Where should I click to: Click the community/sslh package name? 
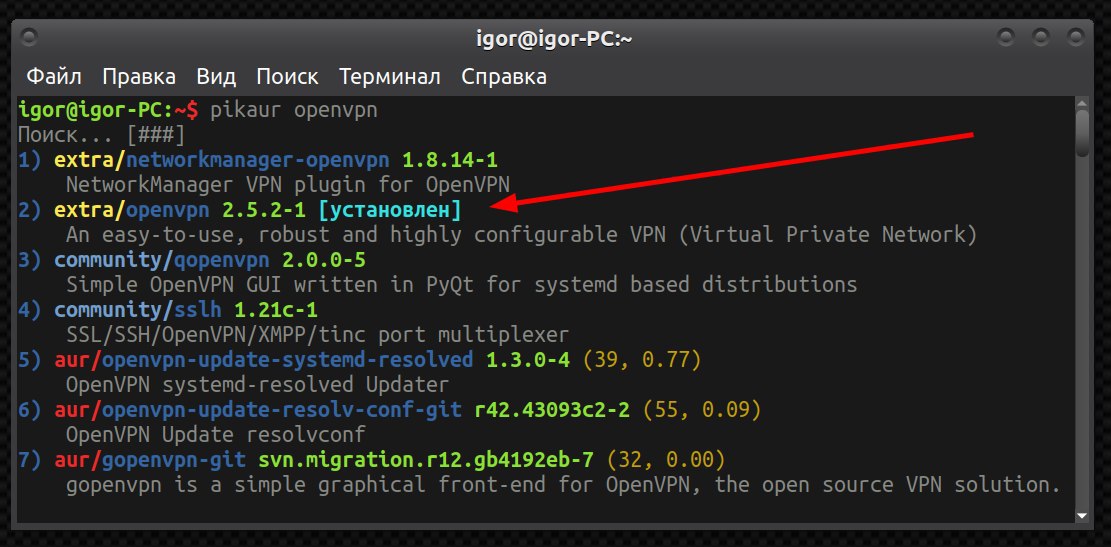coord(138,310)
